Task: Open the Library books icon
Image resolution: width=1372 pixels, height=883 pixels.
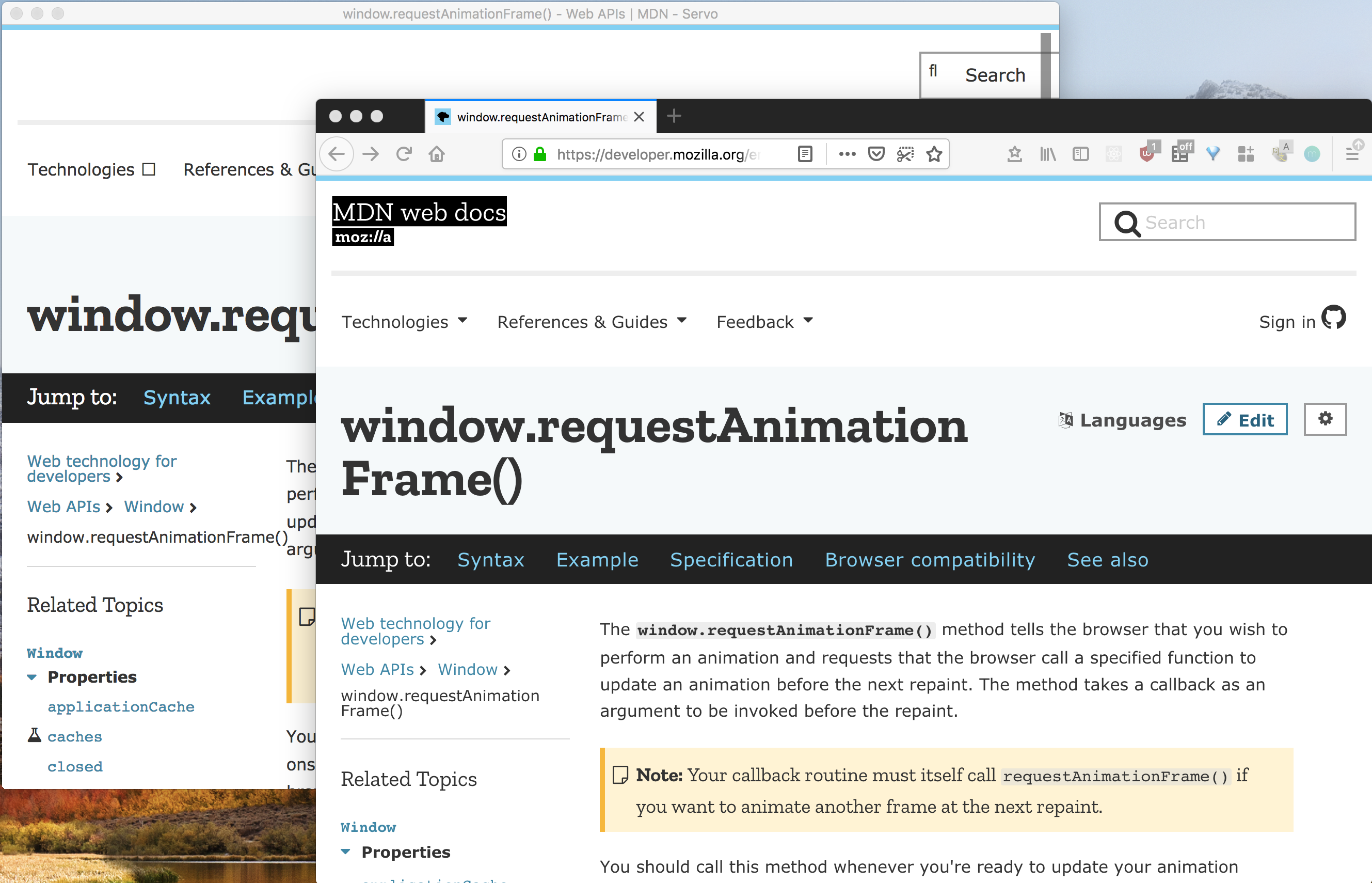Action: 1048,154
